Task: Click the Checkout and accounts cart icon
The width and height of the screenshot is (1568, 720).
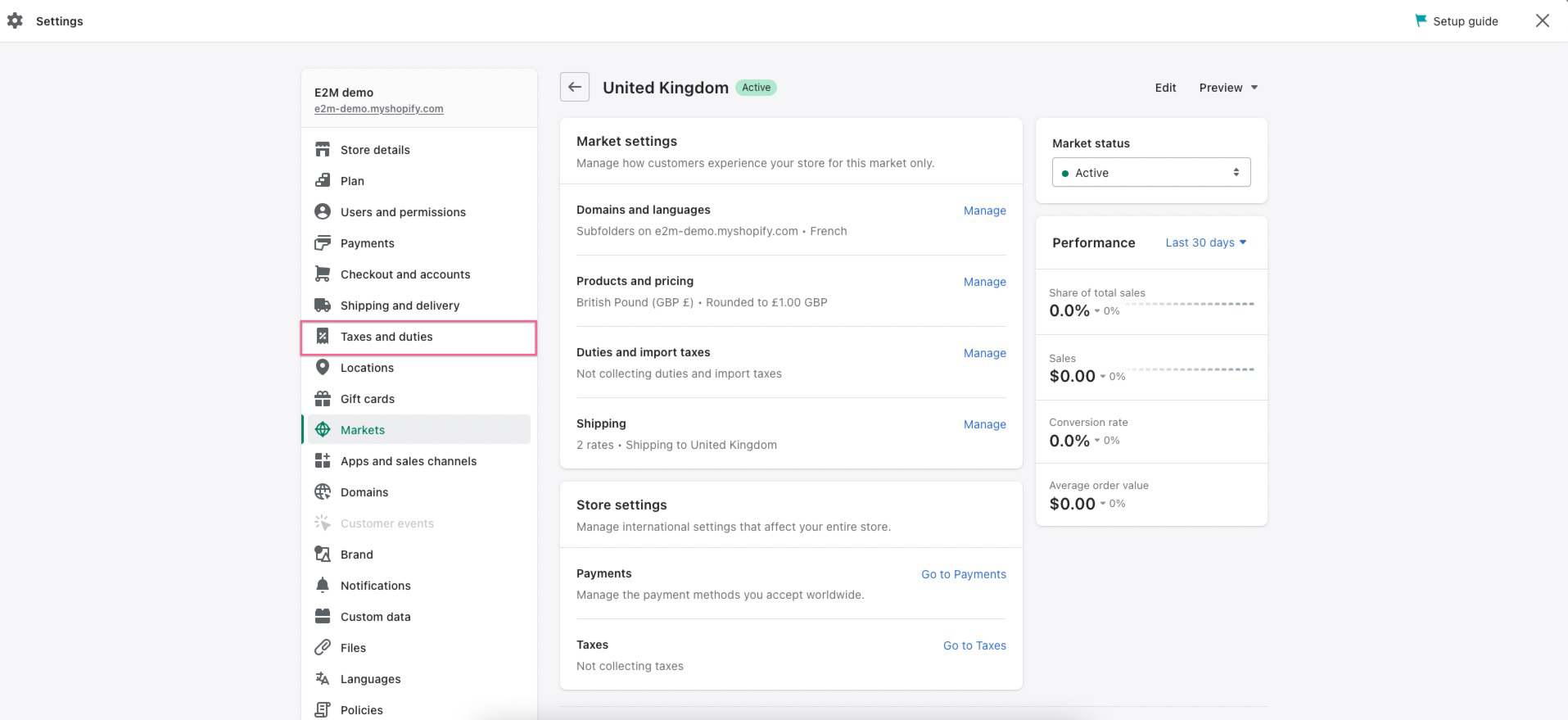Action: pyautogui.click(x=323, y=274)
